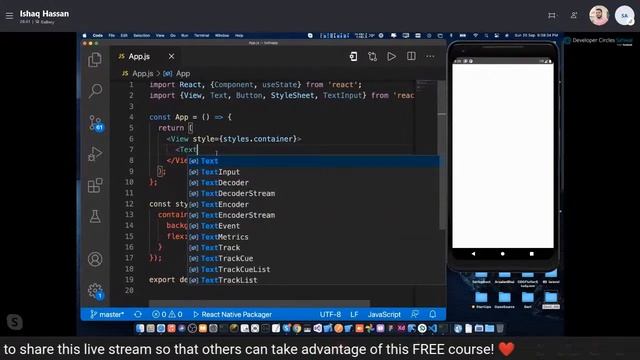
Task: Split the editor to the right
Action: coord(411,56)
